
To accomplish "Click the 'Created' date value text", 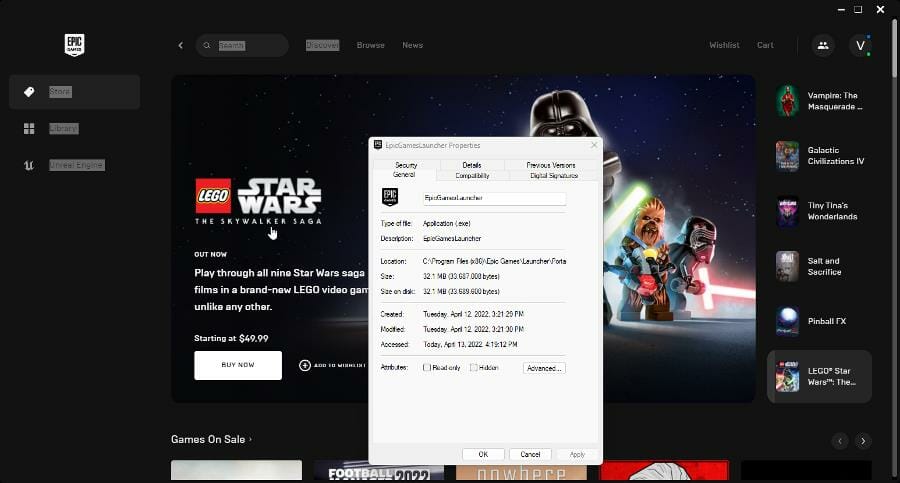I will click(x=474, y=315).
